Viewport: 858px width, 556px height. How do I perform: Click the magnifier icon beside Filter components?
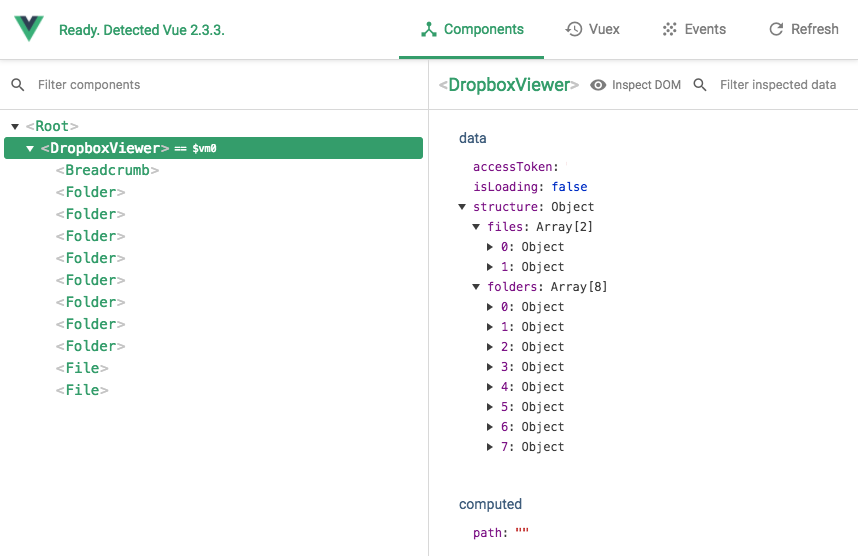(x=18, y=85)
